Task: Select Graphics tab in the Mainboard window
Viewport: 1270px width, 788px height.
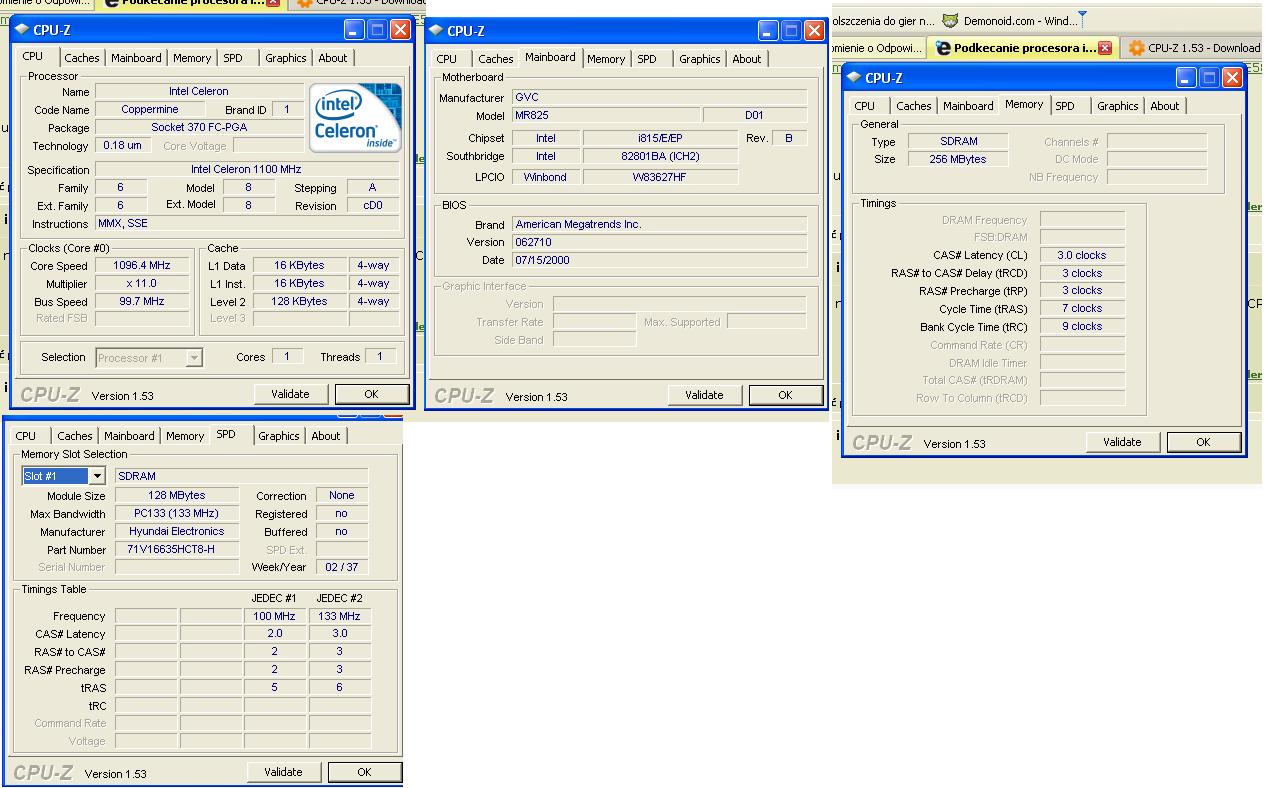Action: (700, 59)
